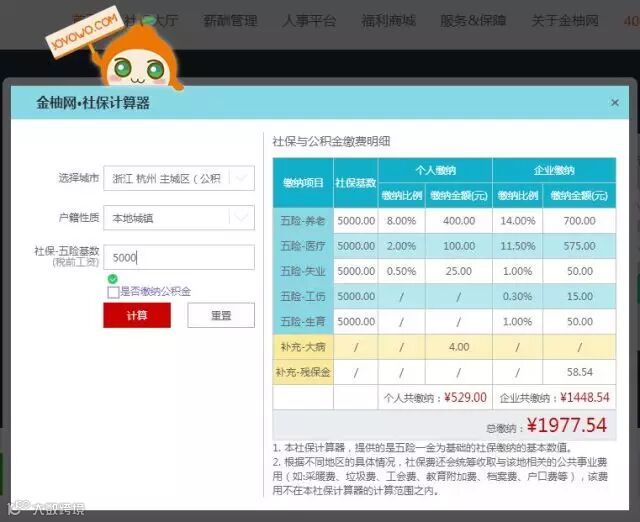The image size is (640, 522).
Task: Click the 575.00 company medical amount
Action: pyautogui.click(x=579, y=246)
